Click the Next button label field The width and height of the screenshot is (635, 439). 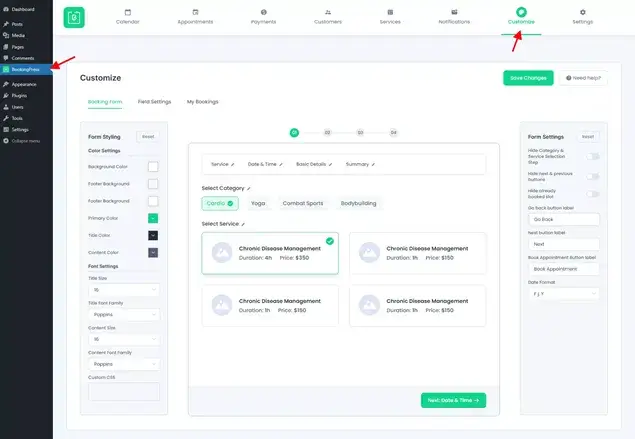pyautogui.click(x=564, y=244)
